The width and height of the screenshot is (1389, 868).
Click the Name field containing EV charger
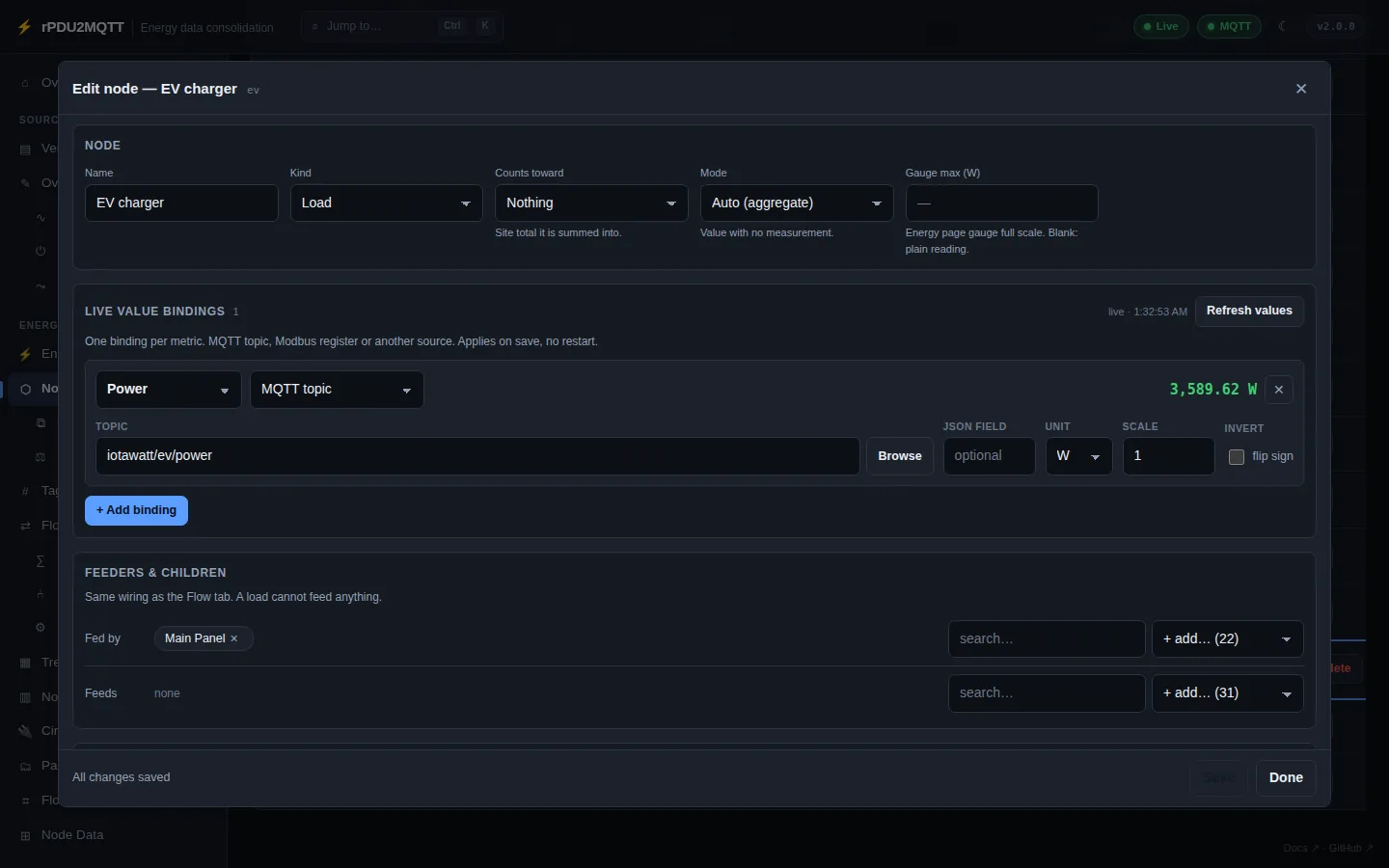[x=181, y=203]
